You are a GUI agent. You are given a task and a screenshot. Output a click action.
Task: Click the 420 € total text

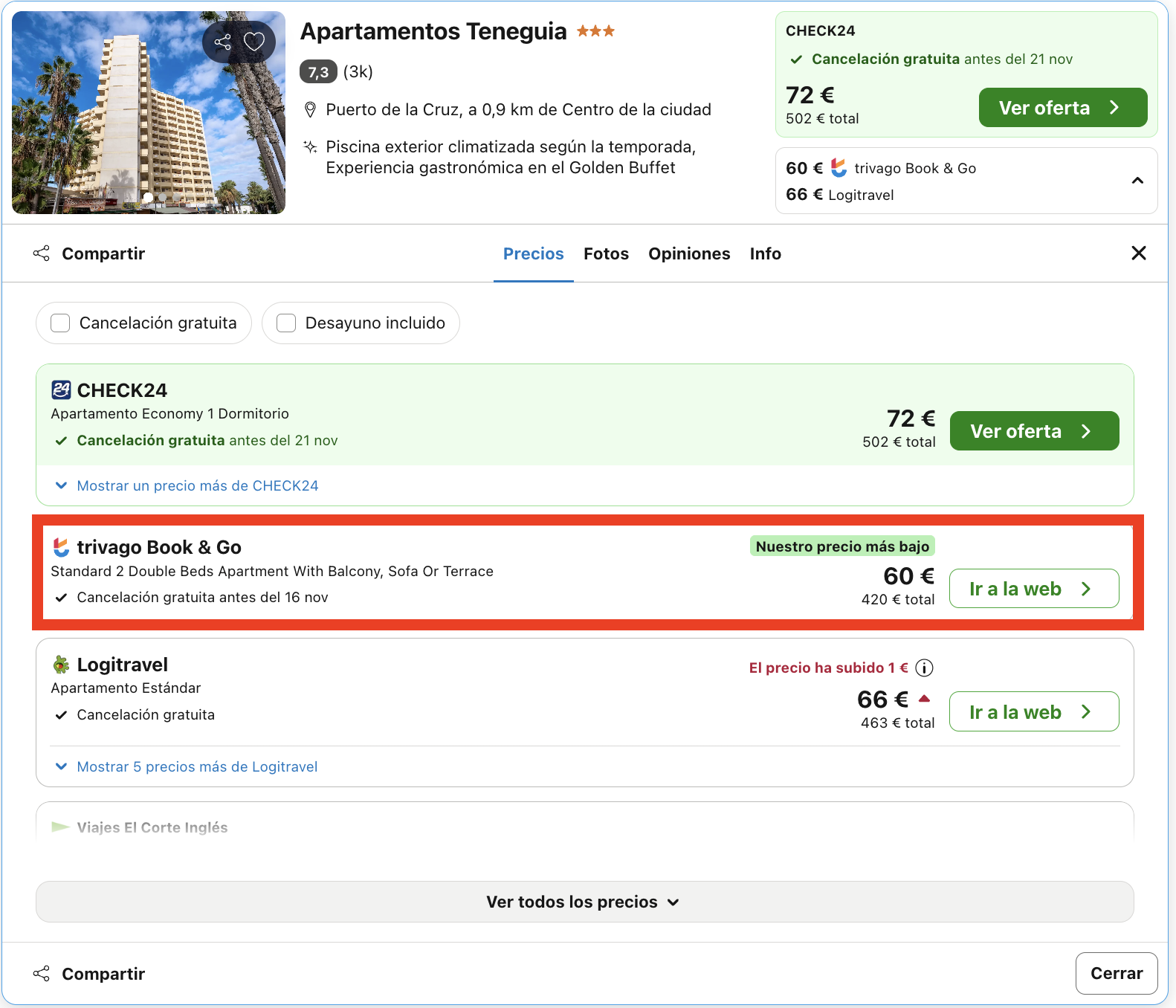pyautogui.click(x=898, y=599)
